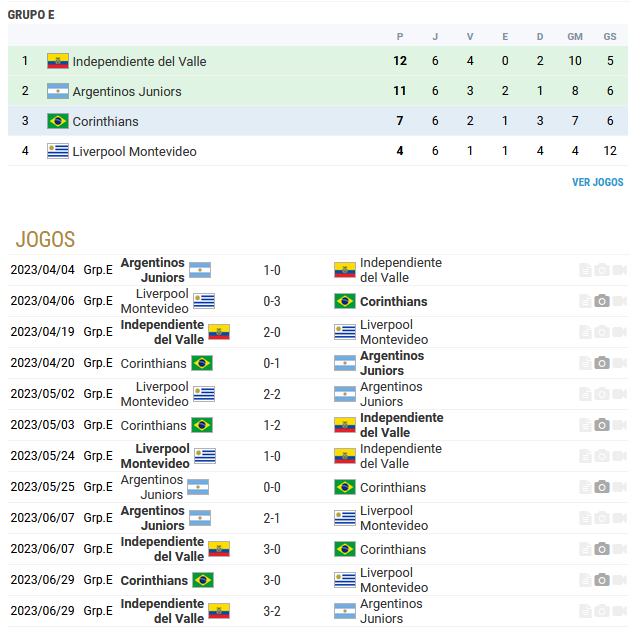Click the 2023/05/24 match date
The height and width of the screenshot is (631, 630).
[42, 456]
